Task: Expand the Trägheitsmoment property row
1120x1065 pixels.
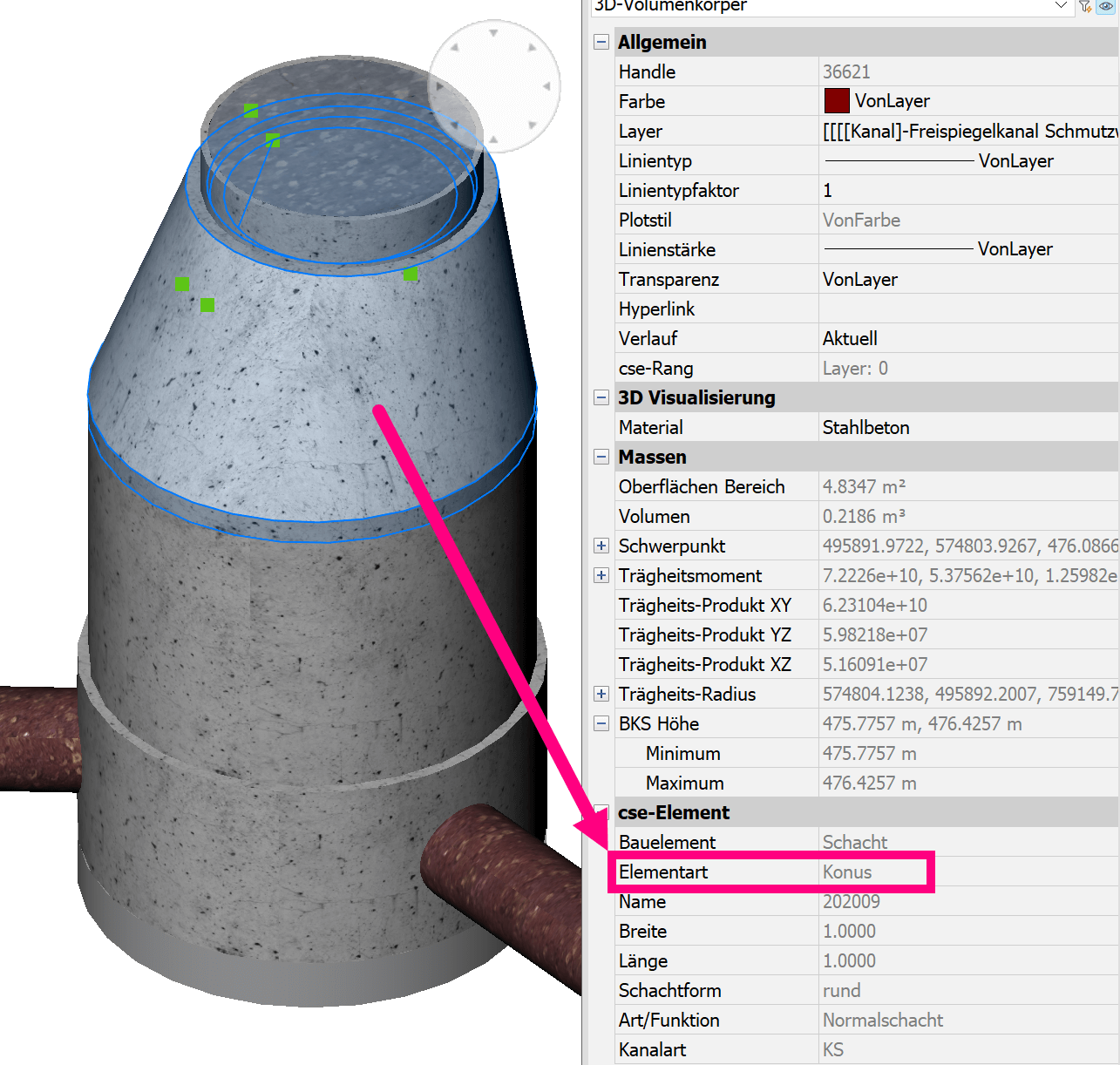Action: [x=601, y=575]
